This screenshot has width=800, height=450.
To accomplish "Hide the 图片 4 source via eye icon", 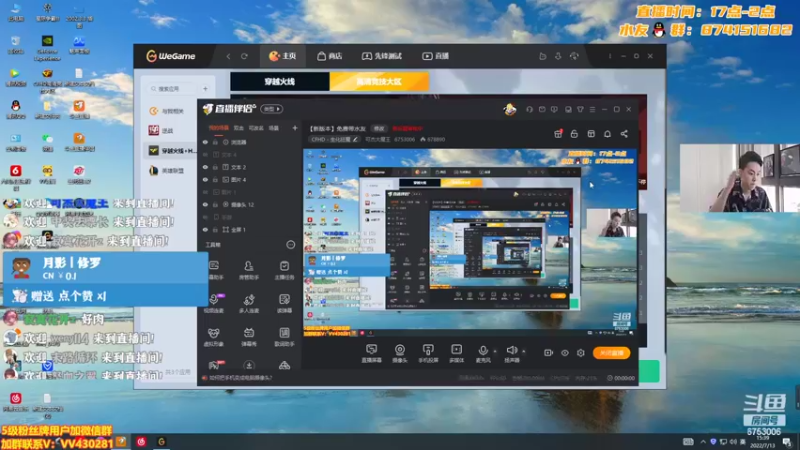I will click(x=206, y=180).
